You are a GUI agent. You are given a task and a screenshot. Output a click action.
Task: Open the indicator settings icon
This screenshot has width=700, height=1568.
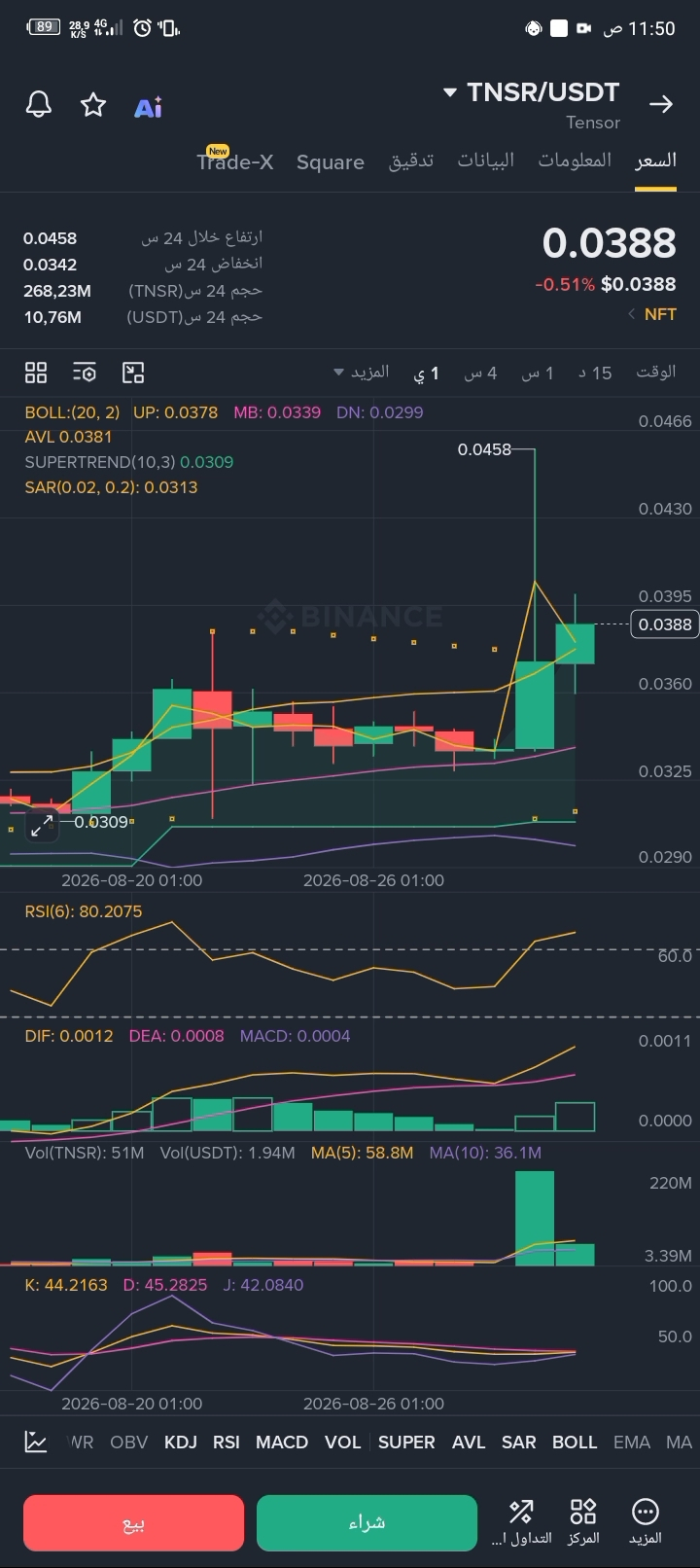(85, 373)
